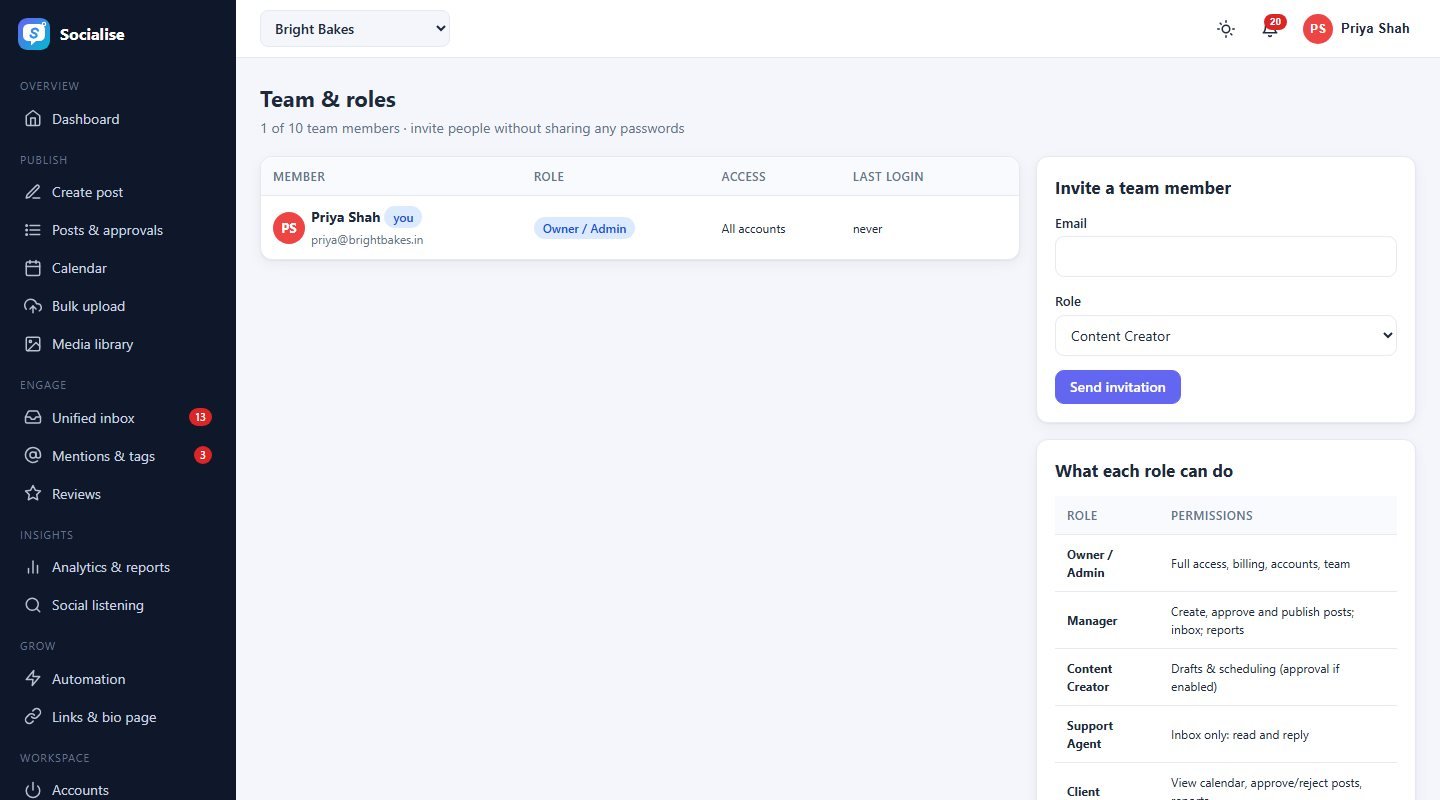Click the Unified inbox tray icon
Image resolution: width=1440 pixels, height=800 pixels.
point(33,418)
